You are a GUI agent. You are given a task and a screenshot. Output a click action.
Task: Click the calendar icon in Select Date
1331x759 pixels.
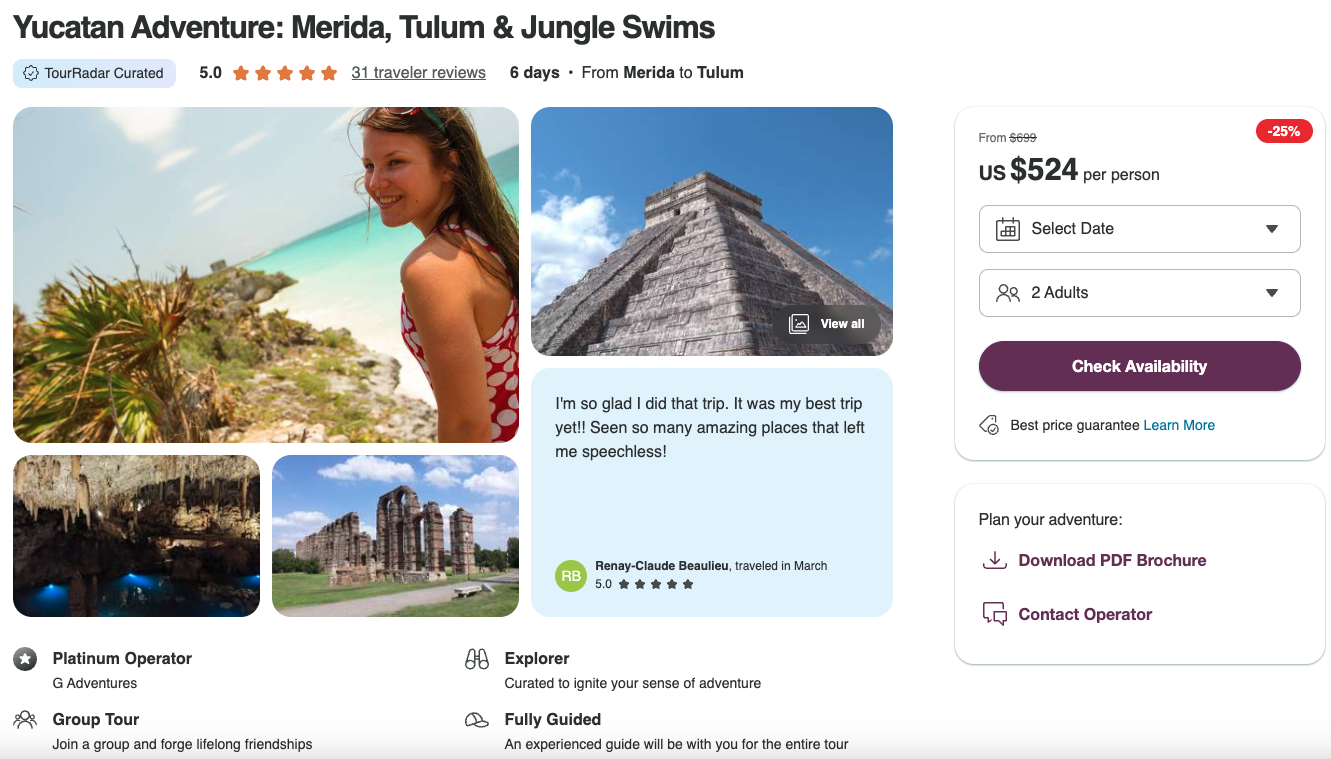[1007, 229]
